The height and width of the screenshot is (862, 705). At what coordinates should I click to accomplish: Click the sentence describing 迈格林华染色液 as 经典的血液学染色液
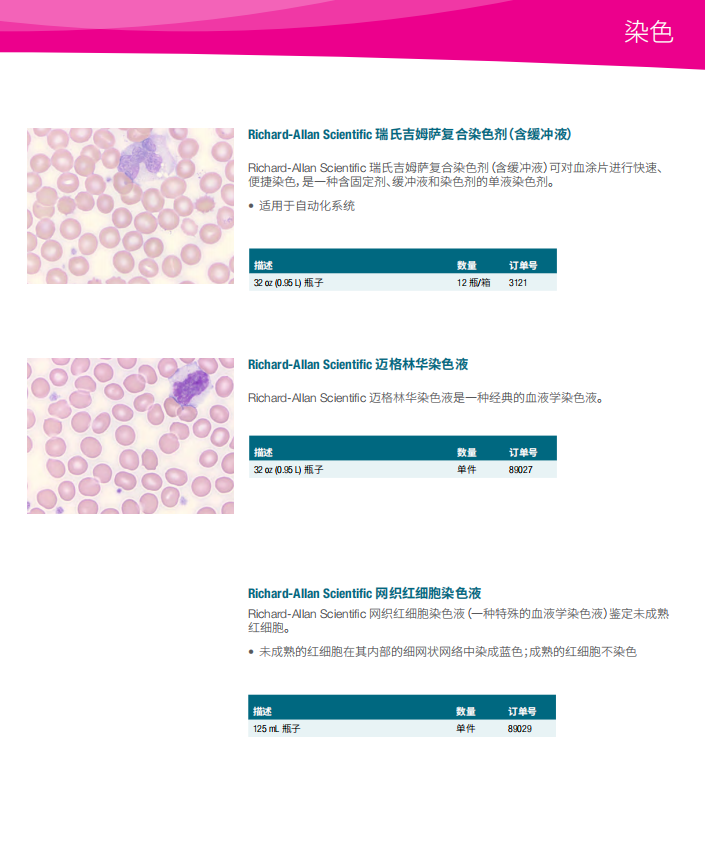coord(426,398)
